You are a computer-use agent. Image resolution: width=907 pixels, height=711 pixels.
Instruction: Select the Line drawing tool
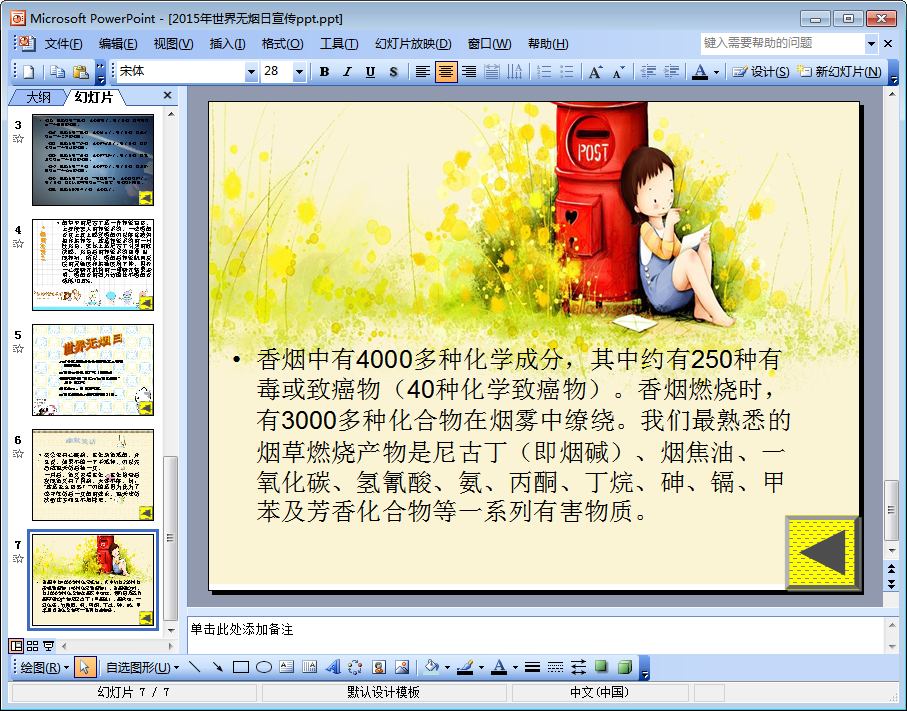pyautogui.click(x=195, y=668)
